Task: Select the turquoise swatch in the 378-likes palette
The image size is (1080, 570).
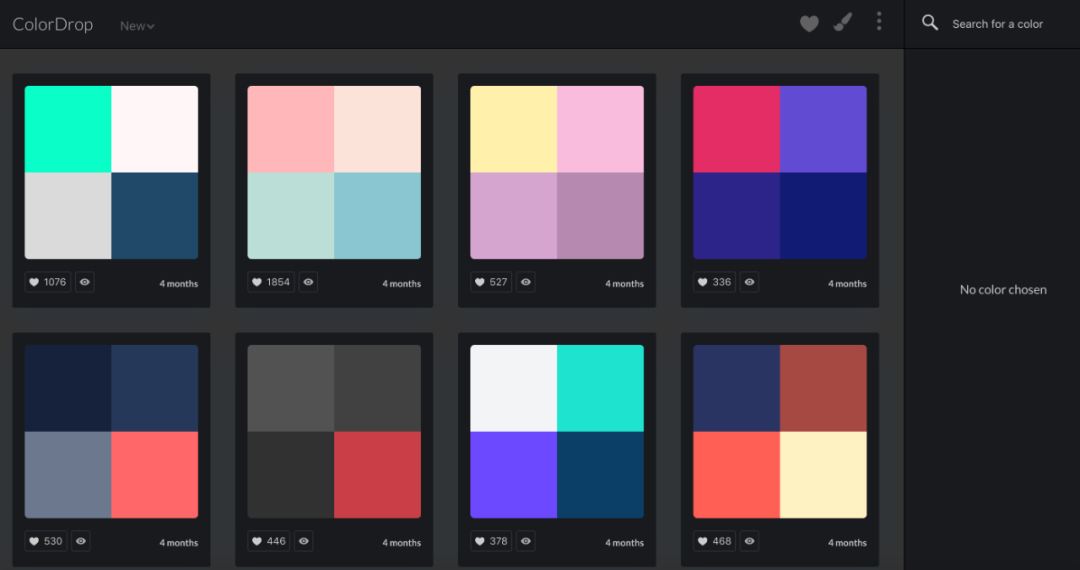Action: (600, 388)
